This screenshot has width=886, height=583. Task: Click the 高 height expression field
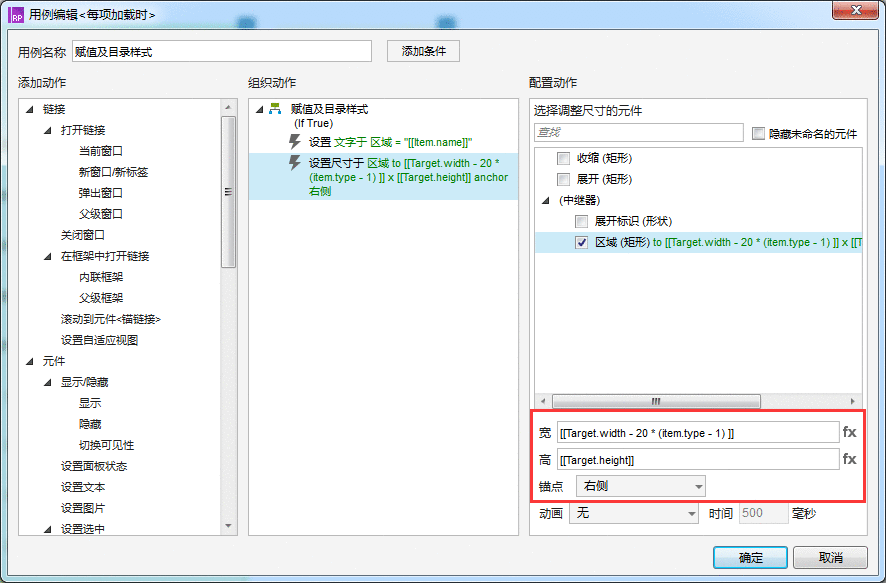point(698,459)
